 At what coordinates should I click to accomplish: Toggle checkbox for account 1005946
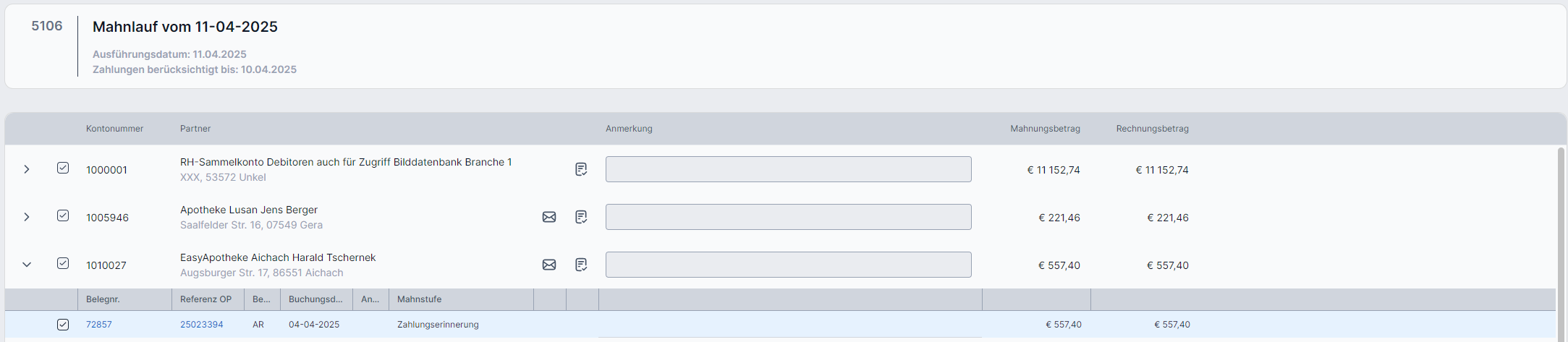[x=63, y=215]
